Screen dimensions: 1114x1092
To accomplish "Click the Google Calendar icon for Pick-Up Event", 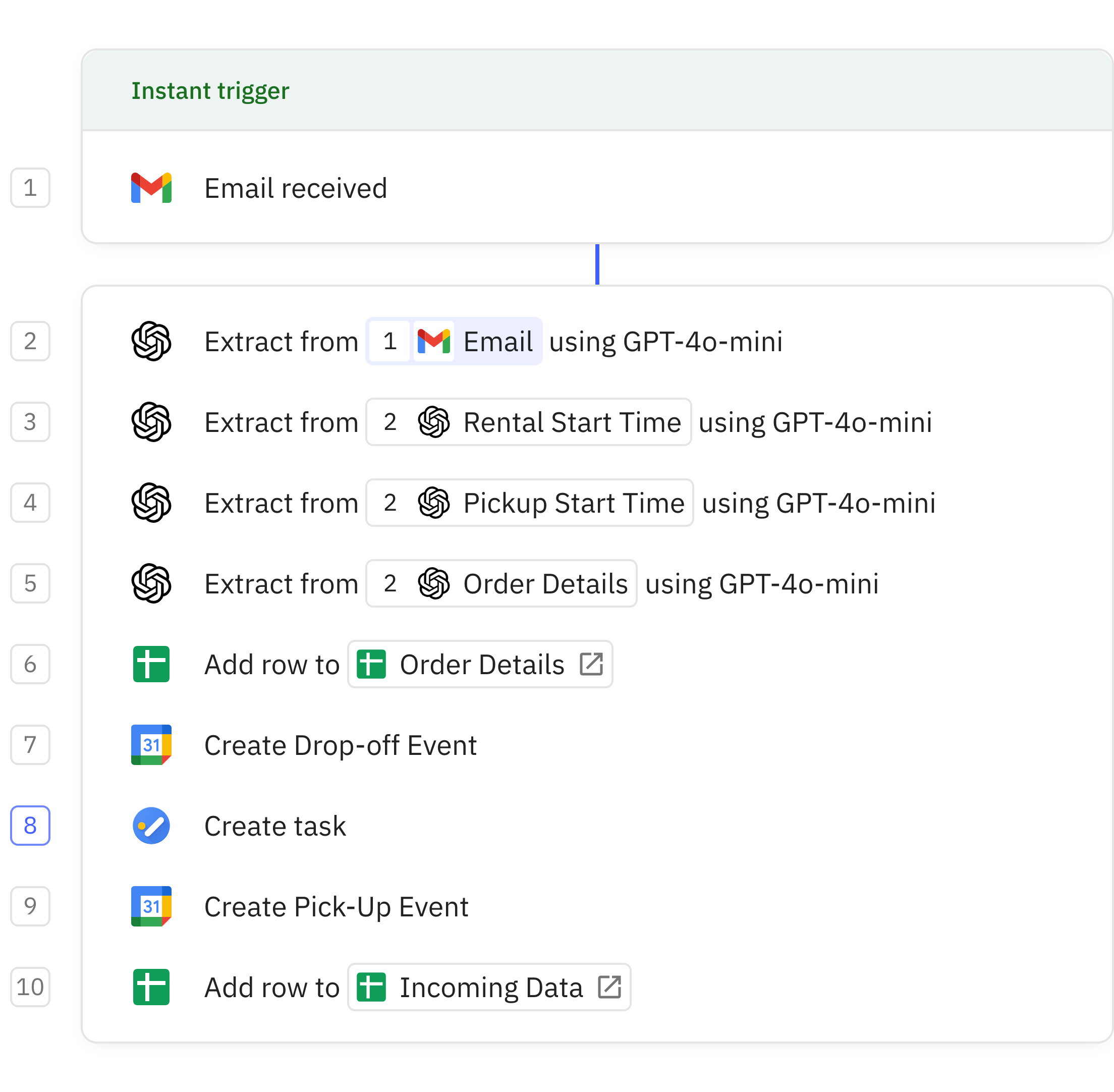I will [x=151, y=907].
